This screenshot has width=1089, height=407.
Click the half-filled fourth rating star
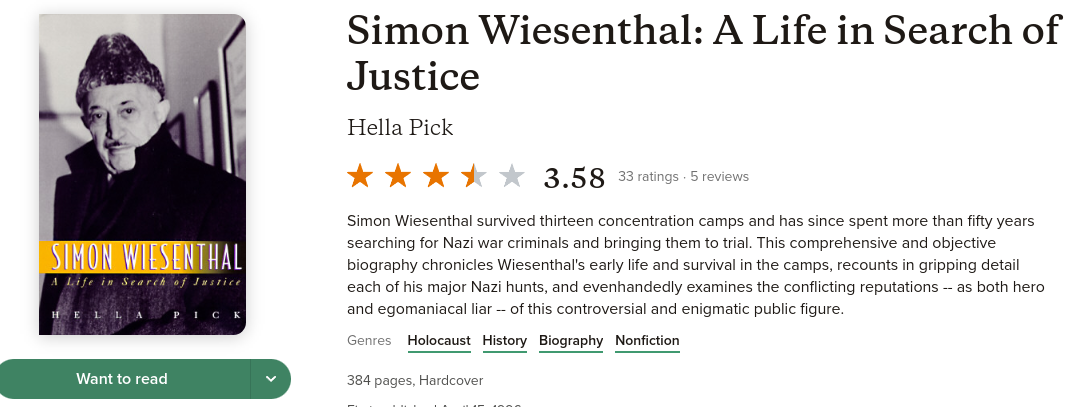(x=474, y=177)
